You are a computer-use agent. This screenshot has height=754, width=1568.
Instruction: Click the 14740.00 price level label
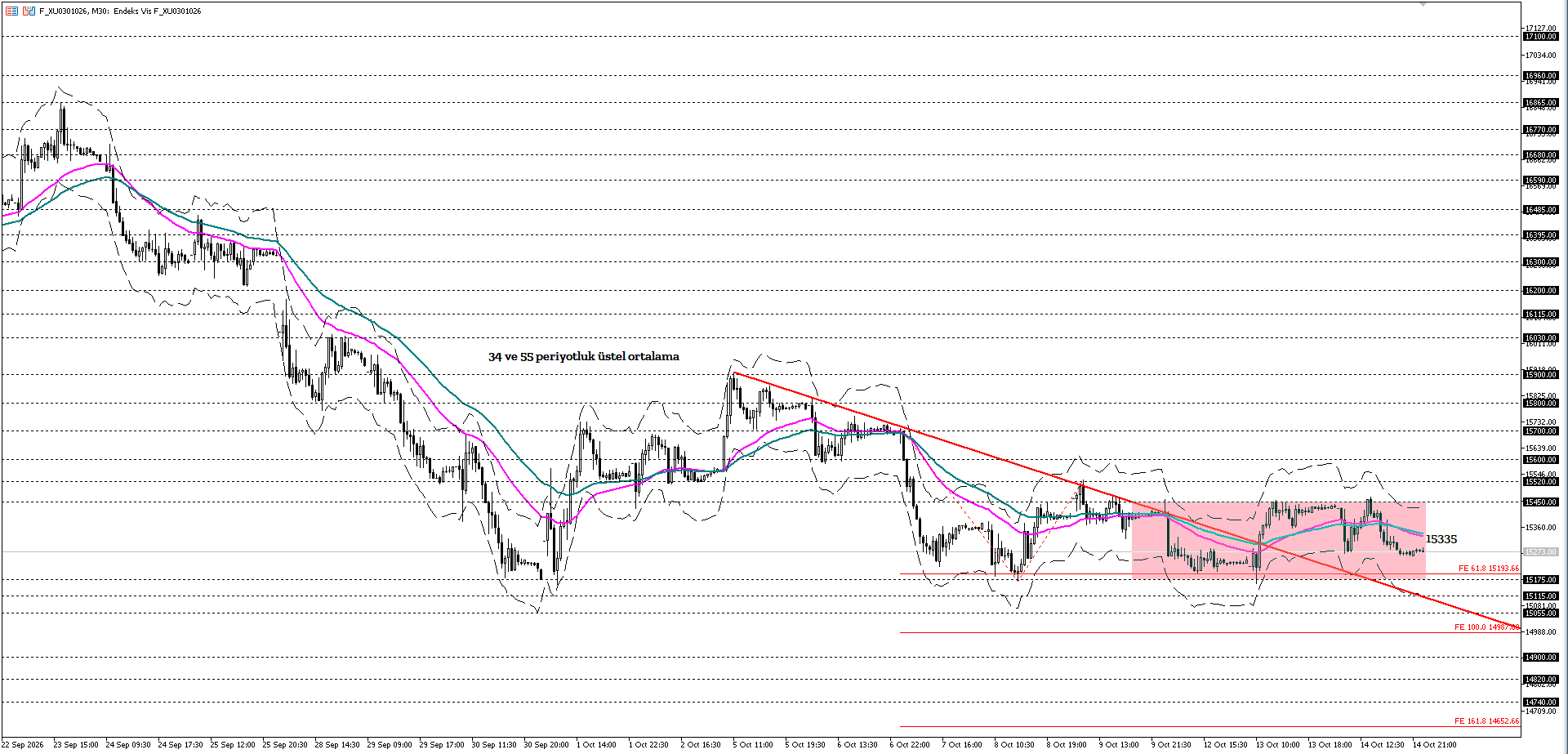click(x=1541, y=703)
